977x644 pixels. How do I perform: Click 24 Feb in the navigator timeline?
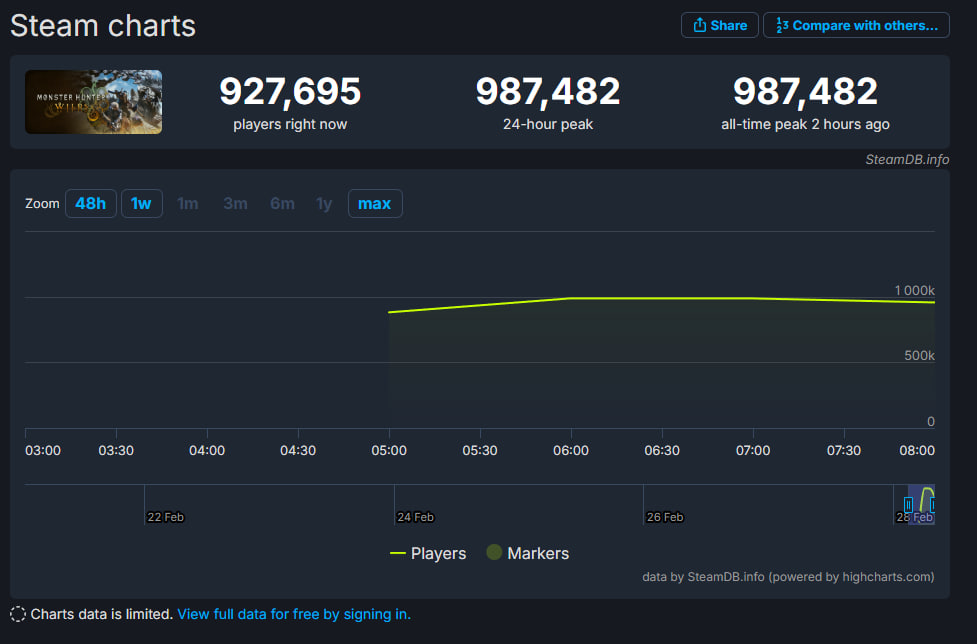pyautogui.click(x=415, y=517)
